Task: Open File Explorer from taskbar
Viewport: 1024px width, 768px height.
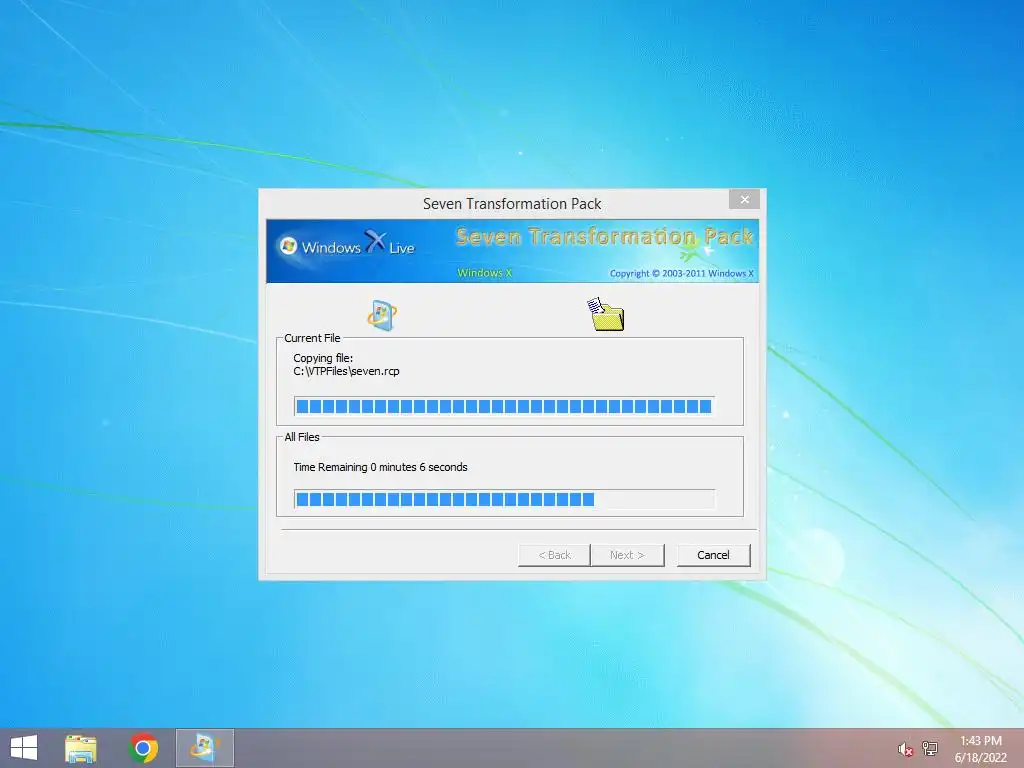Action: 81,748
